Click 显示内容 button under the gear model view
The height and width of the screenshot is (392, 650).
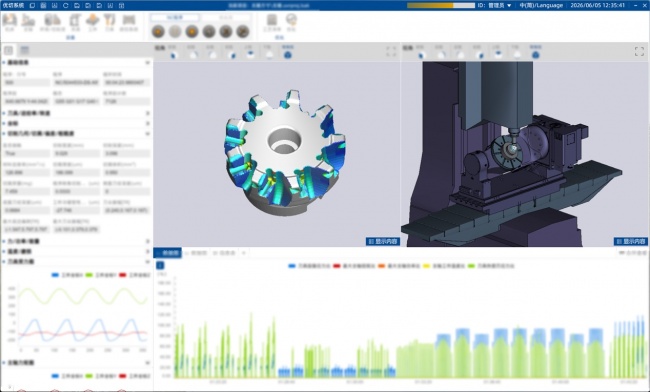pos(383,241)
